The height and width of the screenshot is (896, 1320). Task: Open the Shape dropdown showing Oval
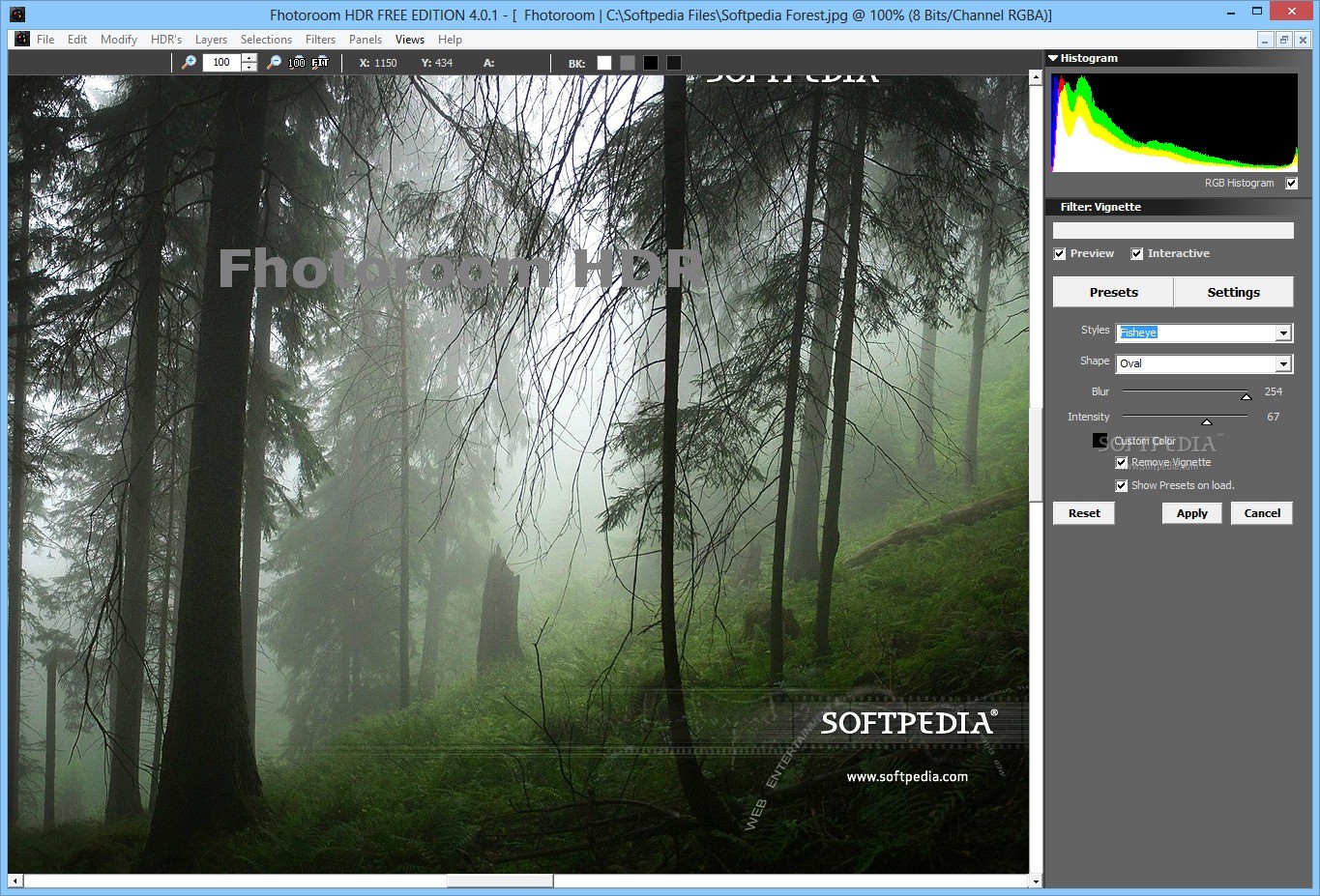pyautogui.click(x=1204, y=363)
